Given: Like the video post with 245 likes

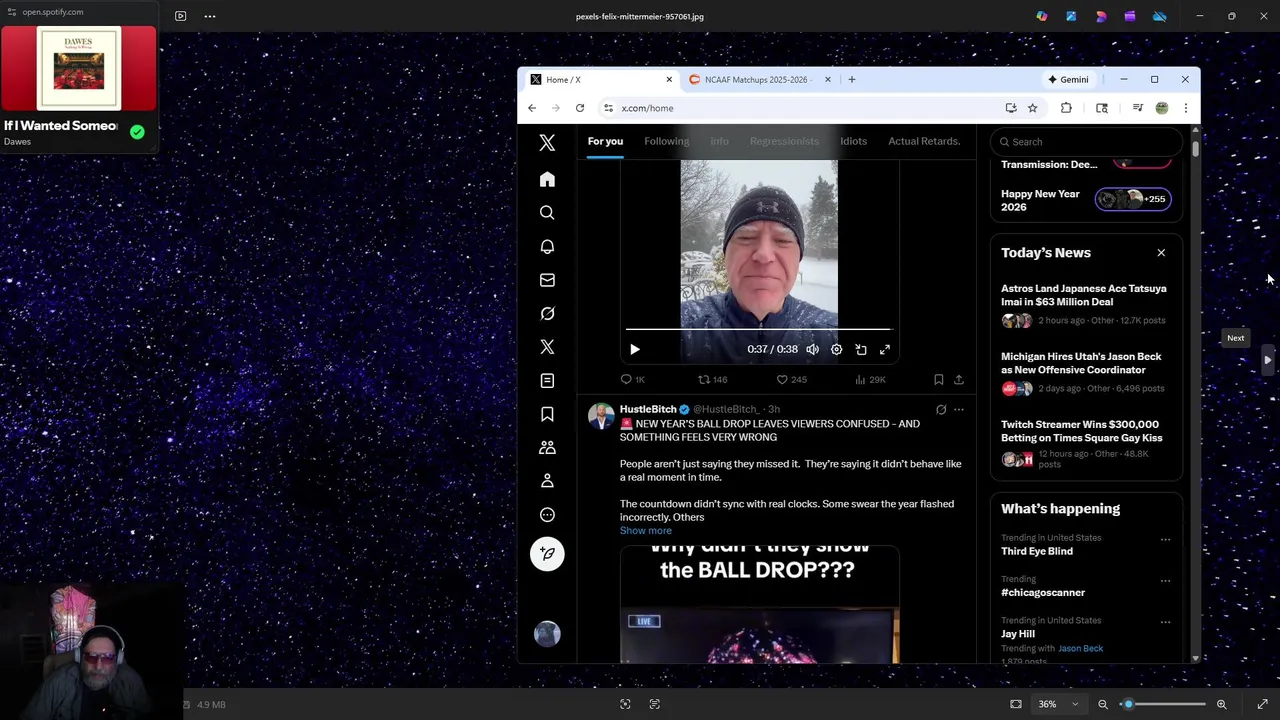Looking at the screenshot, I should (x=792, y=380).
